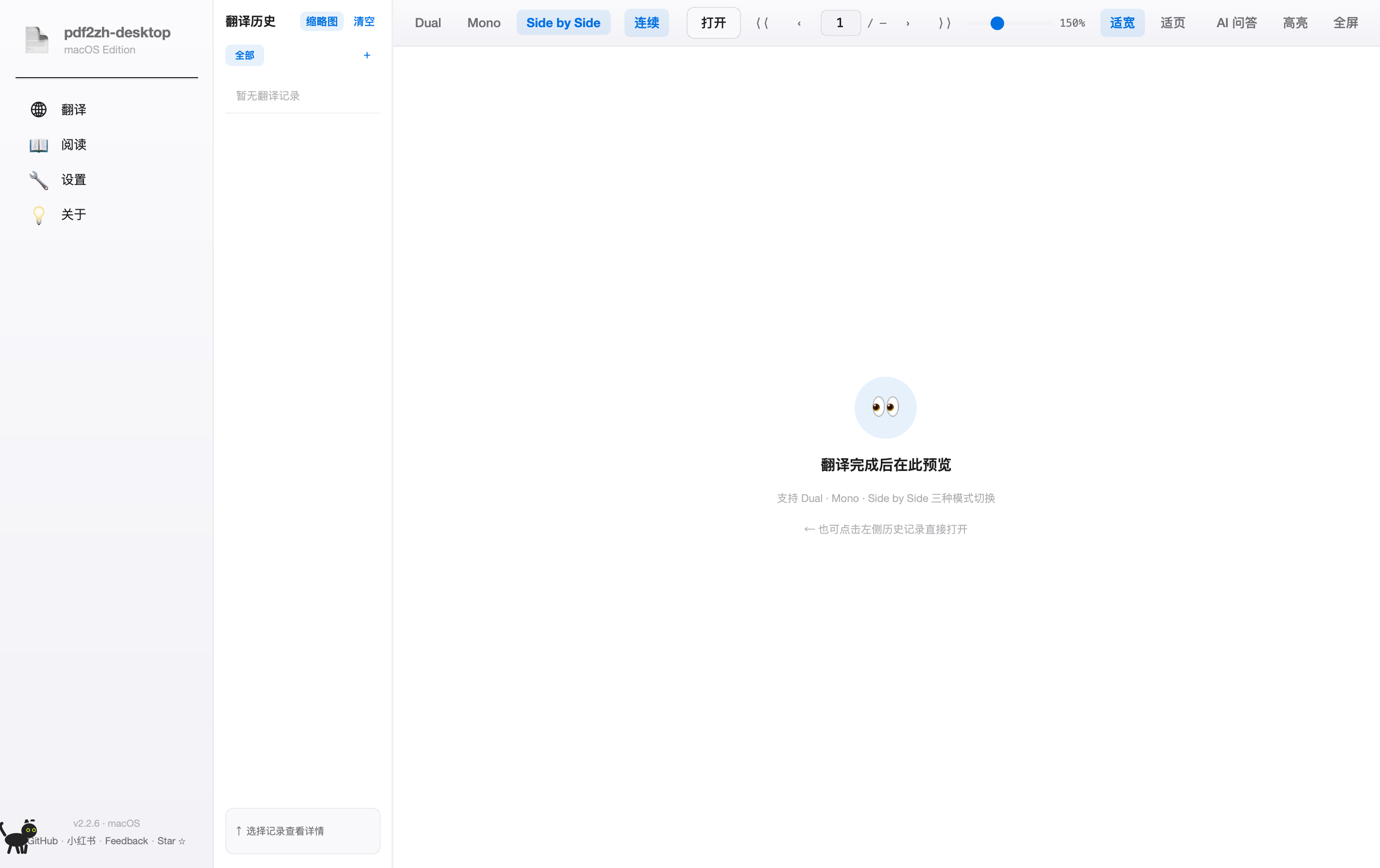
Task: Click the wrench icon for 设置
Action: 38,180
